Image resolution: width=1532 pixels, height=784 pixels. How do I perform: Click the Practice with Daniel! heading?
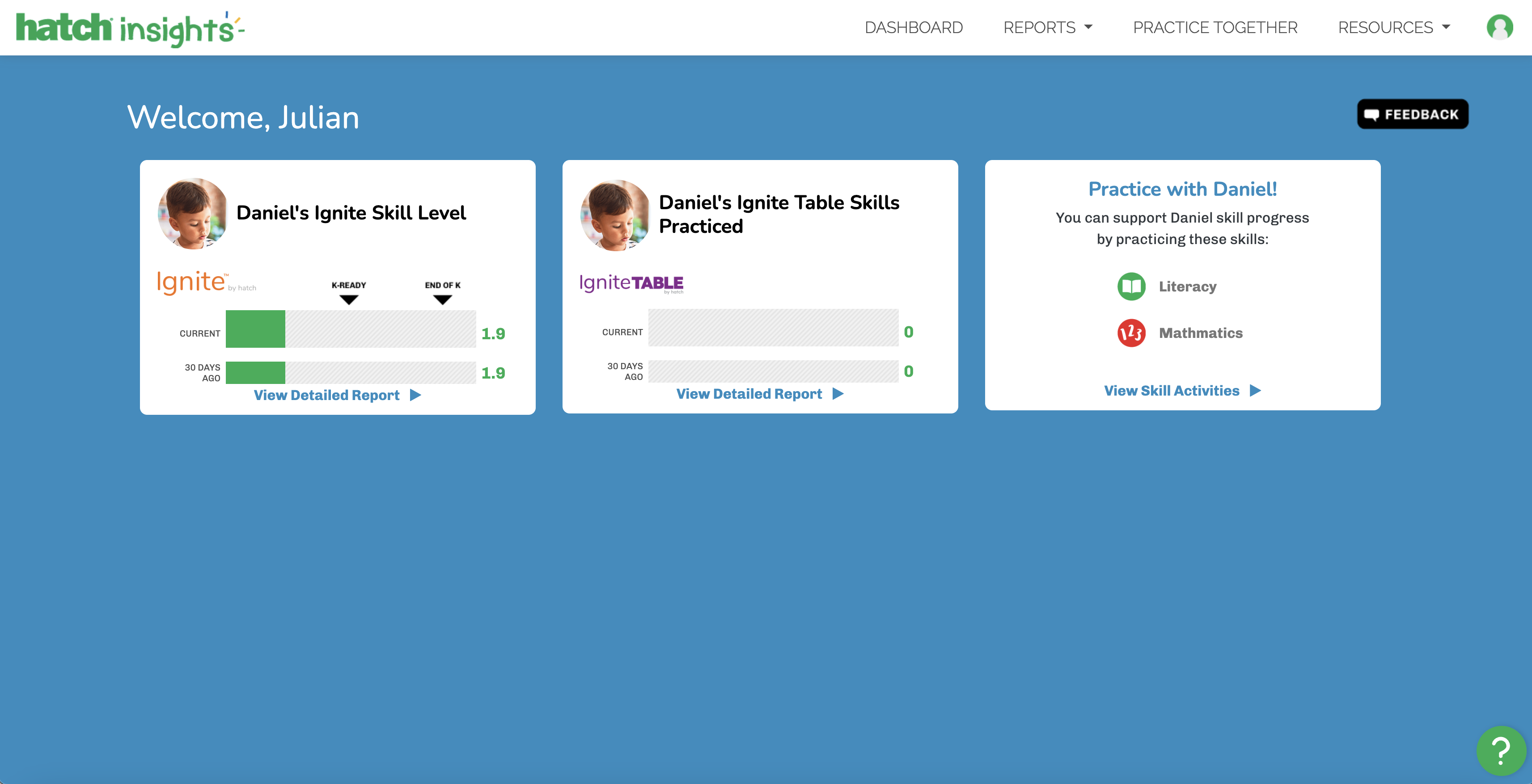click(x=1182, y=189)
